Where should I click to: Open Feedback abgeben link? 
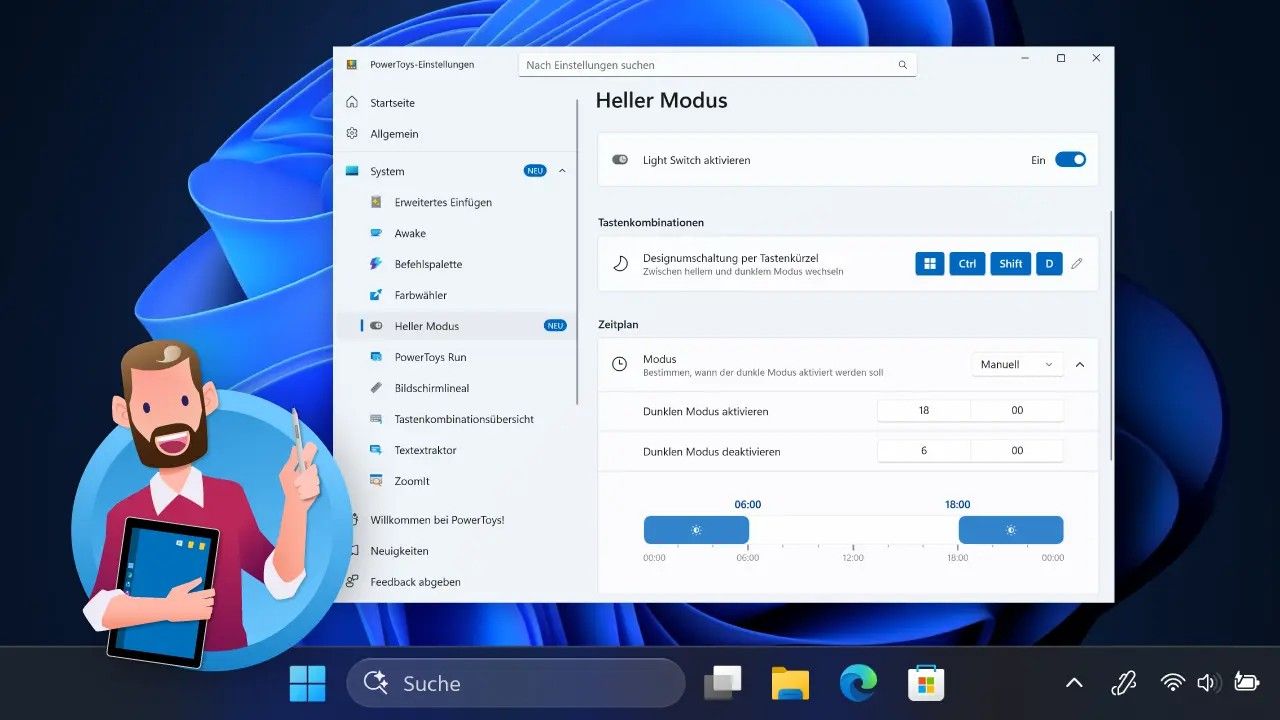pyautogui.click(x=415, y=582)
